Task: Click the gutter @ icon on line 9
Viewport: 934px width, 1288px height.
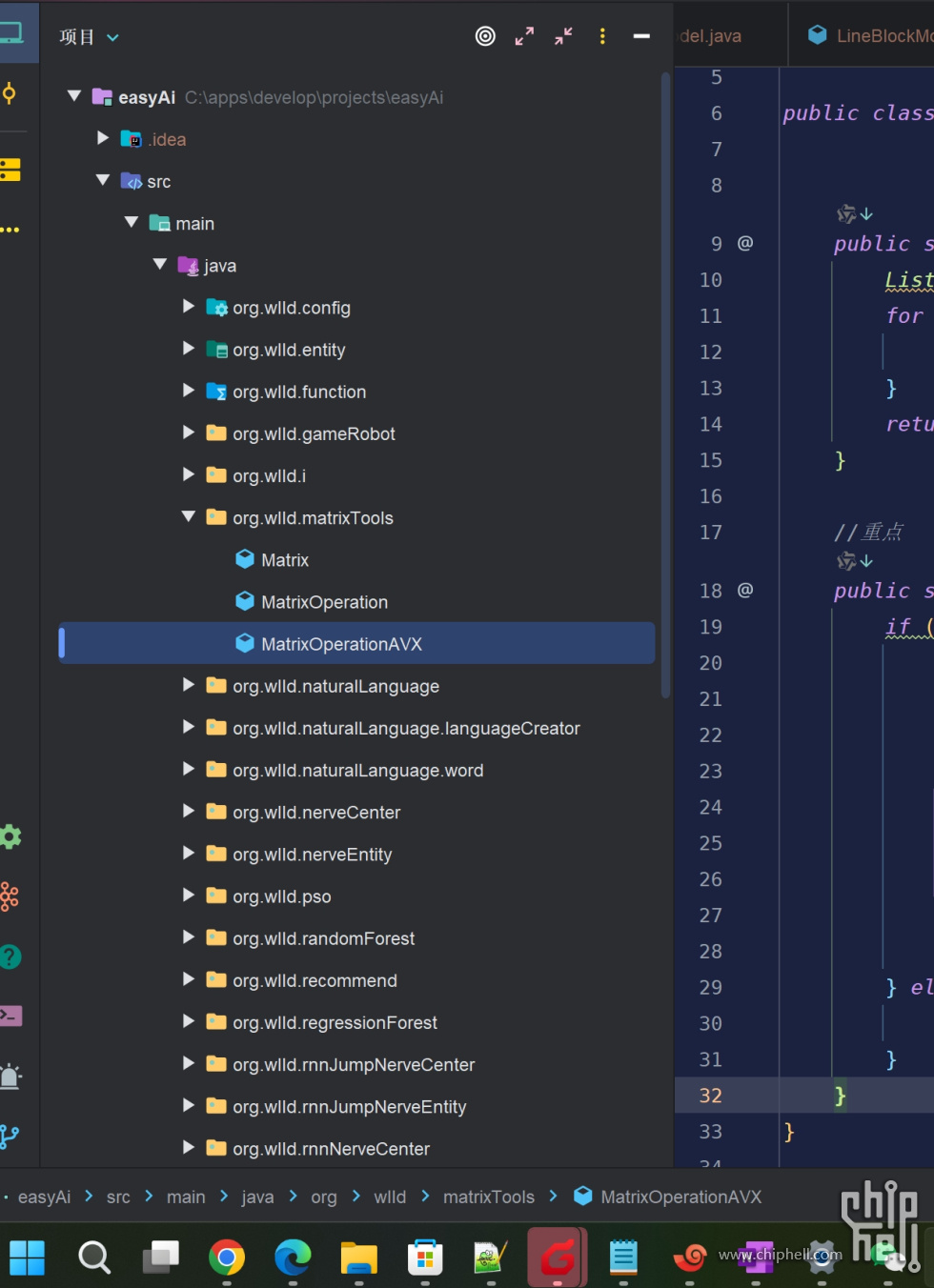Action: click(x=745, y=243)
